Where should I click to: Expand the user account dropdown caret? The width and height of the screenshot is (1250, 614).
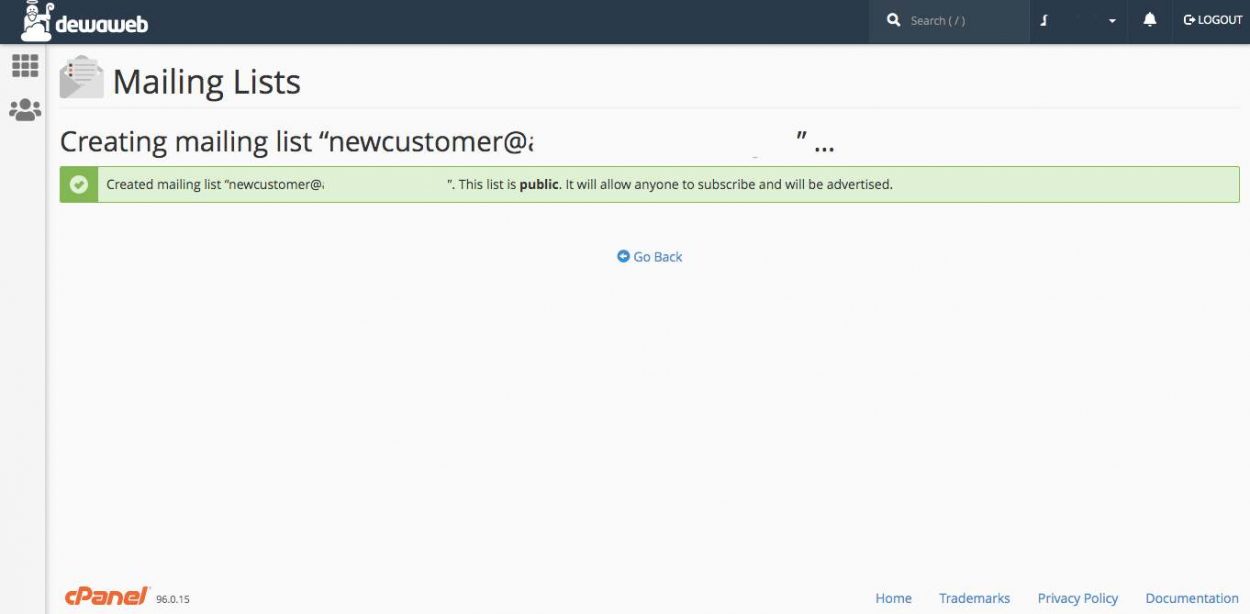click(x=1112, y=21)
